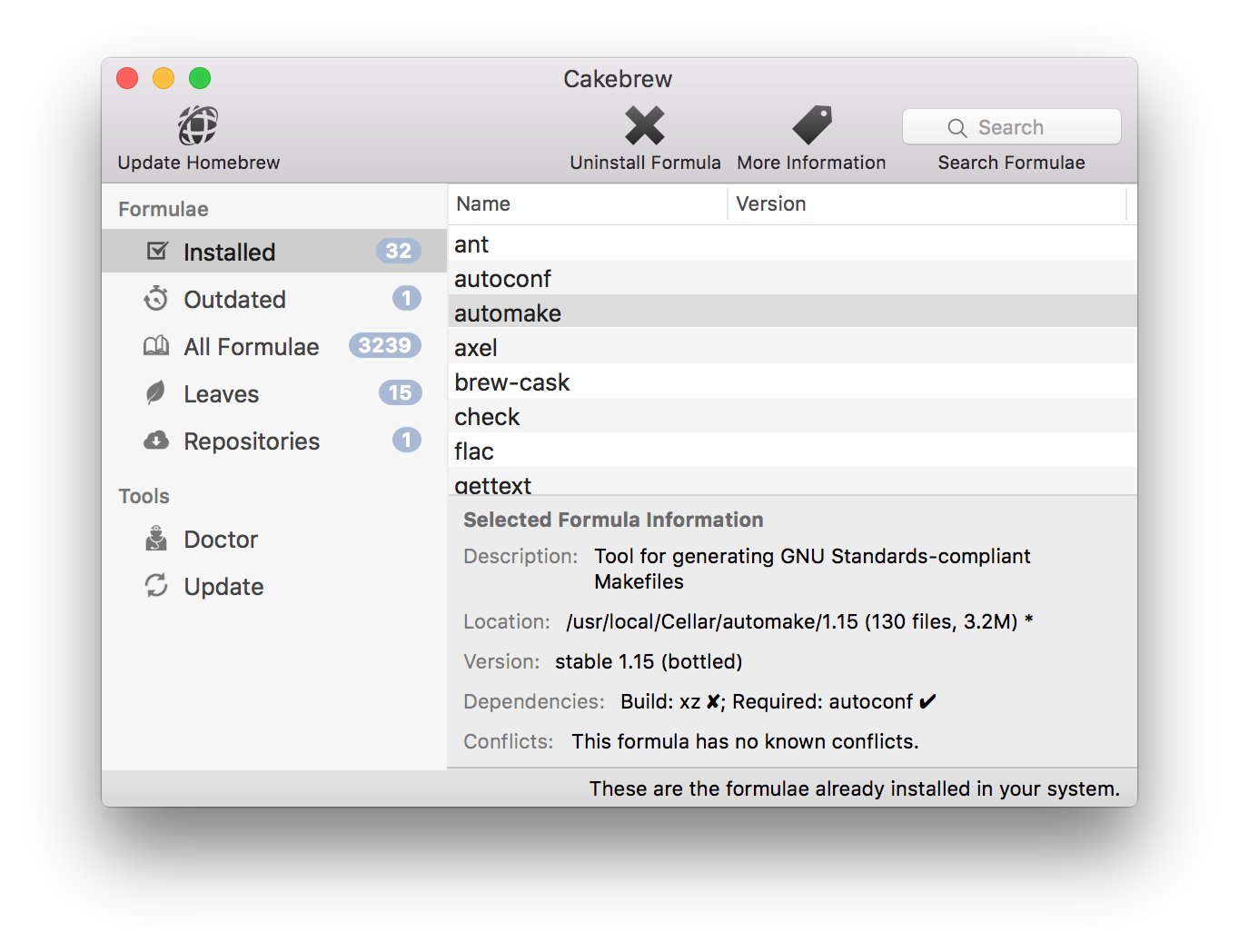The height and width of the screenshot is (952, 1239).
Task: Click the All Formulae count badge 3239
Action: (x=385, y=345)
